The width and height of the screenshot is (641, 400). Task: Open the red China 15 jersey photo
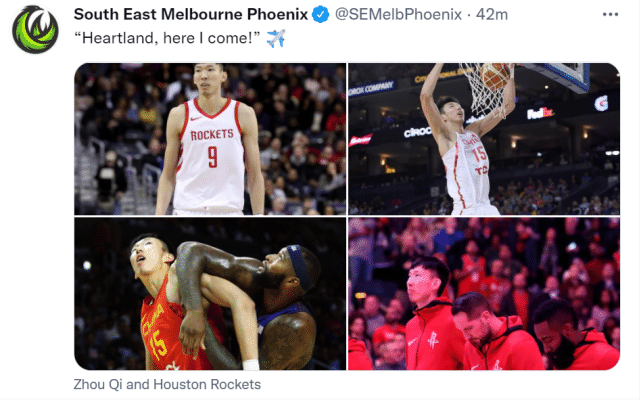point(210,294)
